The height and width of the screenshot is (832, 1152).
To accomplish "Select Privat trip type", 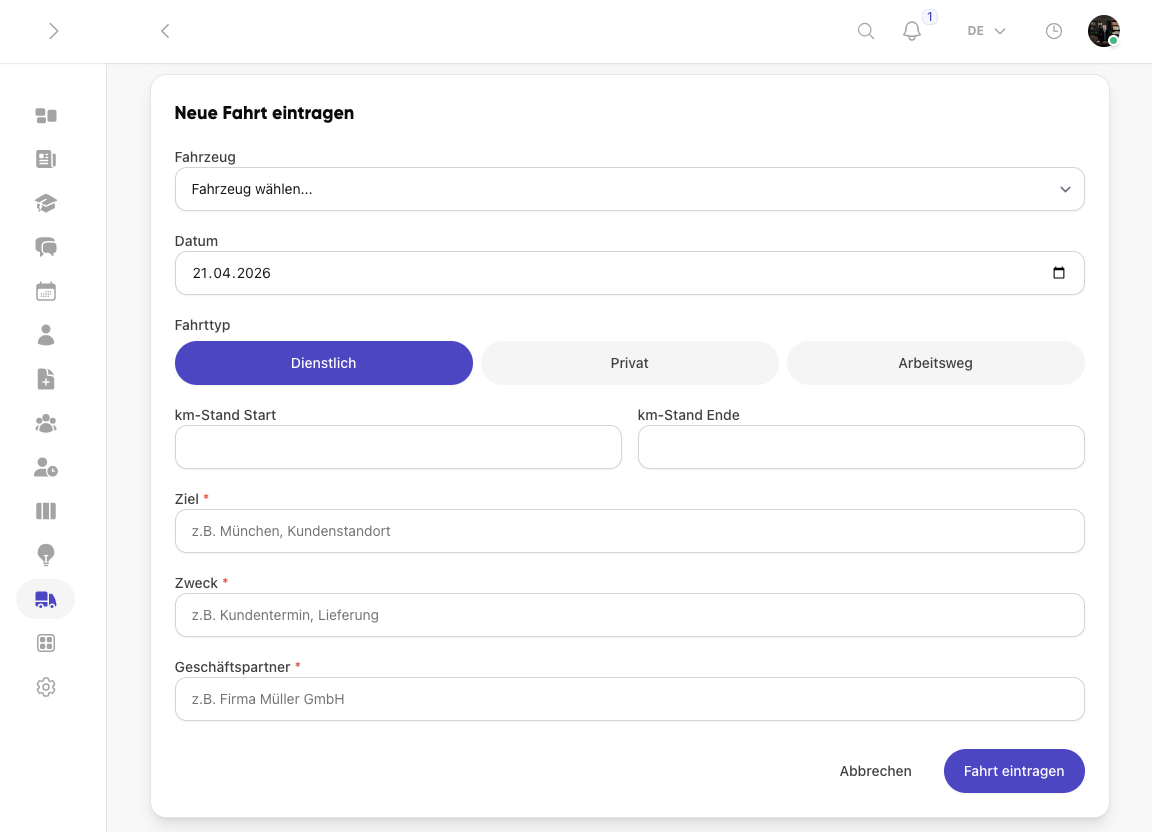I will pyautogui.click(x=630, y=363).
